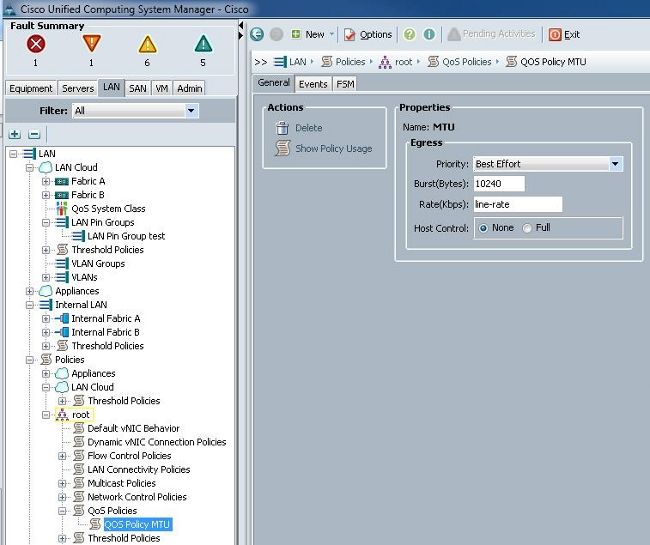Click the Delete trash can icon

point(282,128)
